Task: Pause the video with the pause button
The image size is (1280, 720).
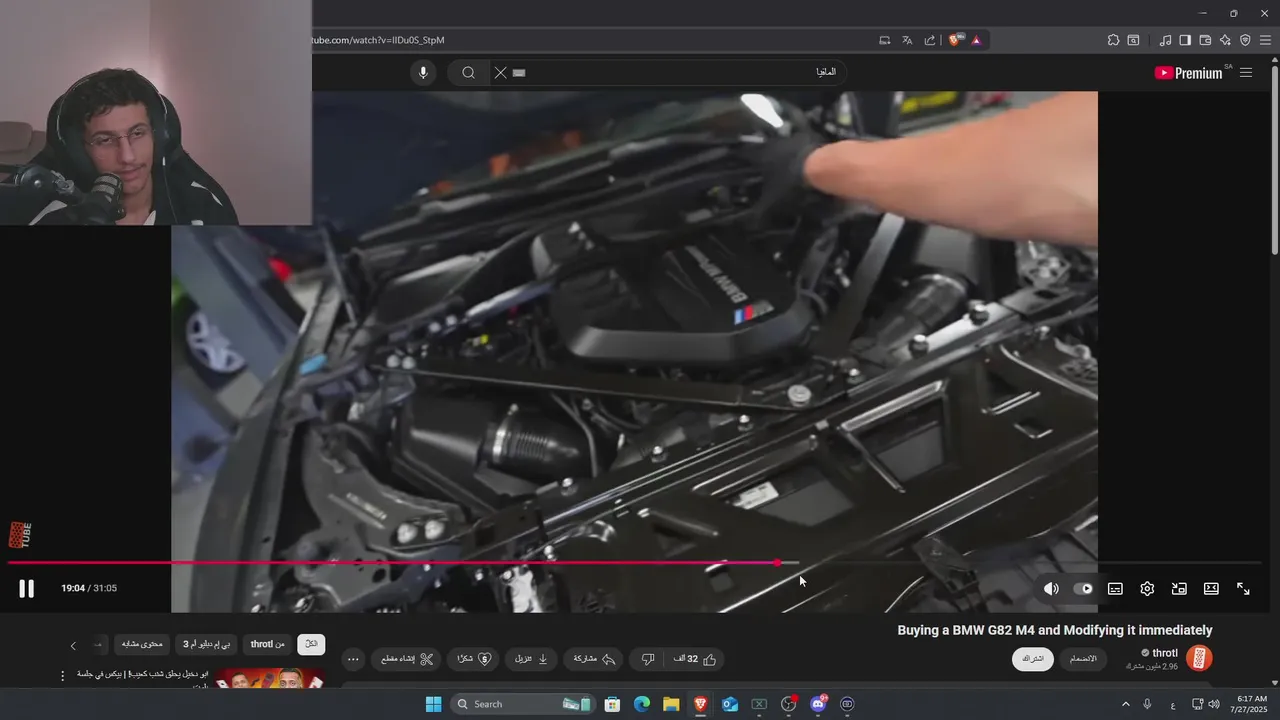Action: (27, 589)
